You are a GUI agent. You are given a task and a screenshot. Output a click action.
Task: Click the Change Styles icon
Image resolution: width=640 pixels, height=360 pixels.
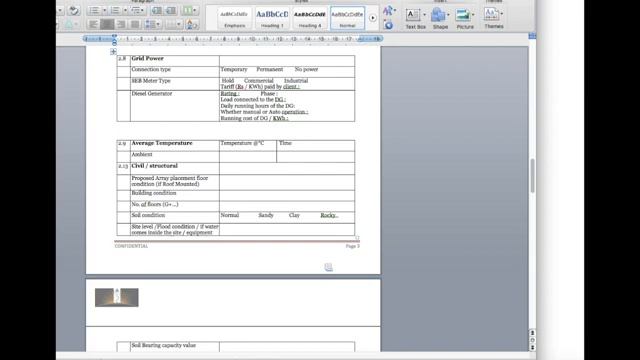click(x=388, y=10)
